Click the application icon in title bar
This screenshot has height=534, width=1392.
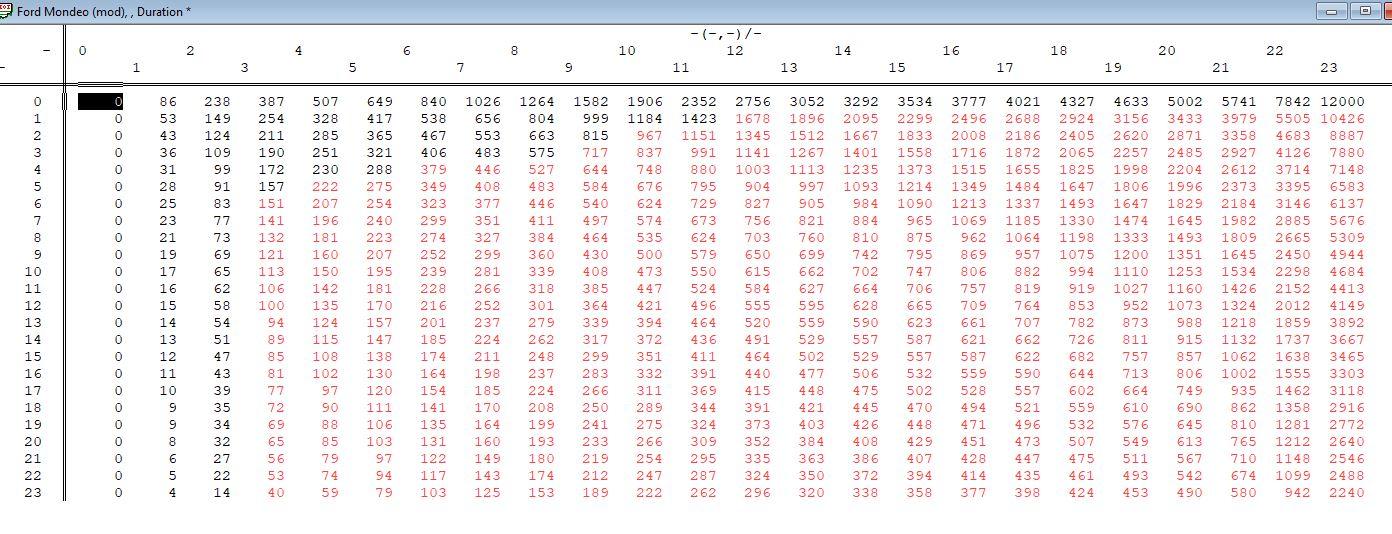(x=6, y=11)
